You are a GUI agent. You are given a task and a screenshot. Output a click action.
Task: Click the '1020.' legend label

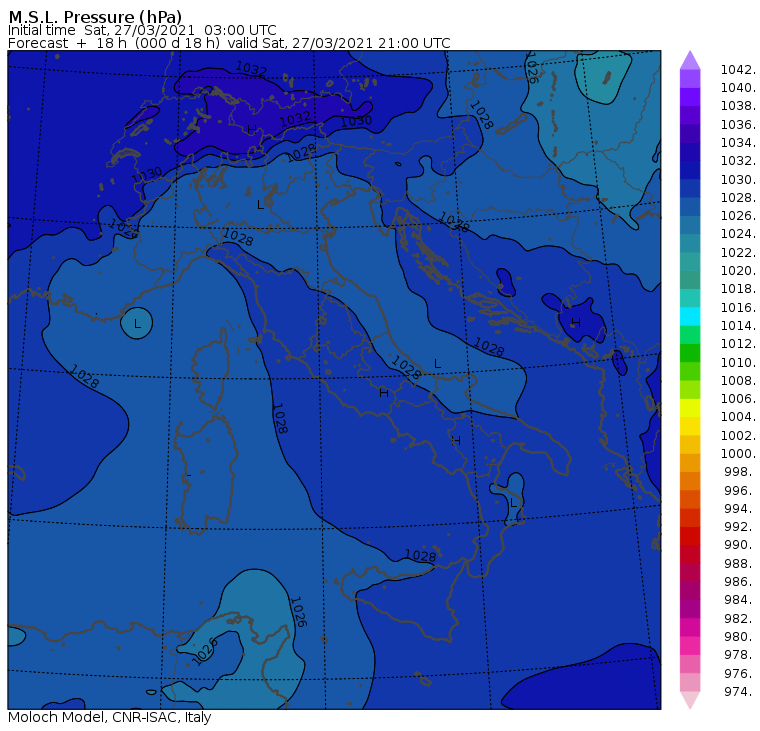tap(738, 271)
